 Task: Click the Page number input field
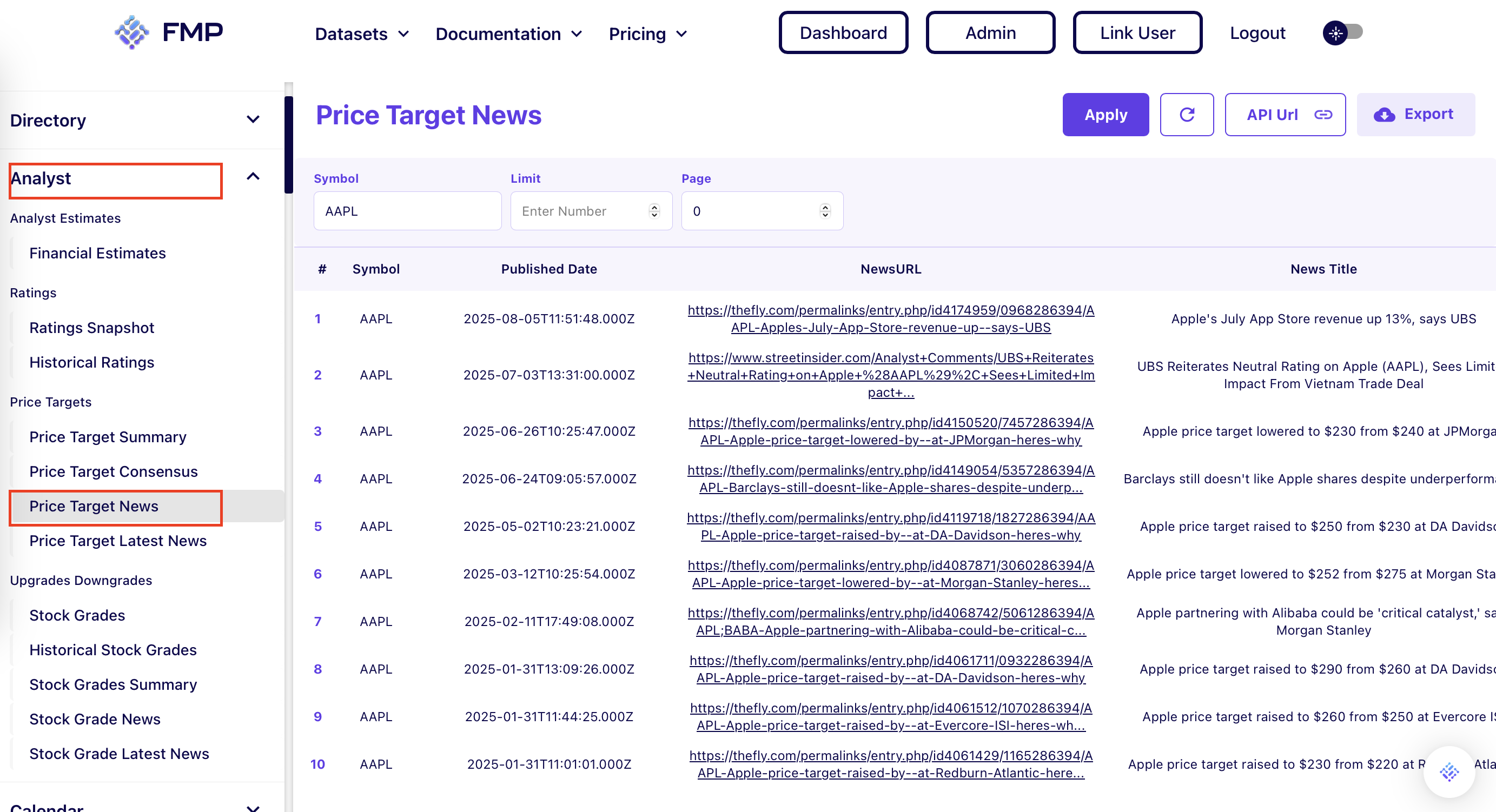tap(762, 211)
